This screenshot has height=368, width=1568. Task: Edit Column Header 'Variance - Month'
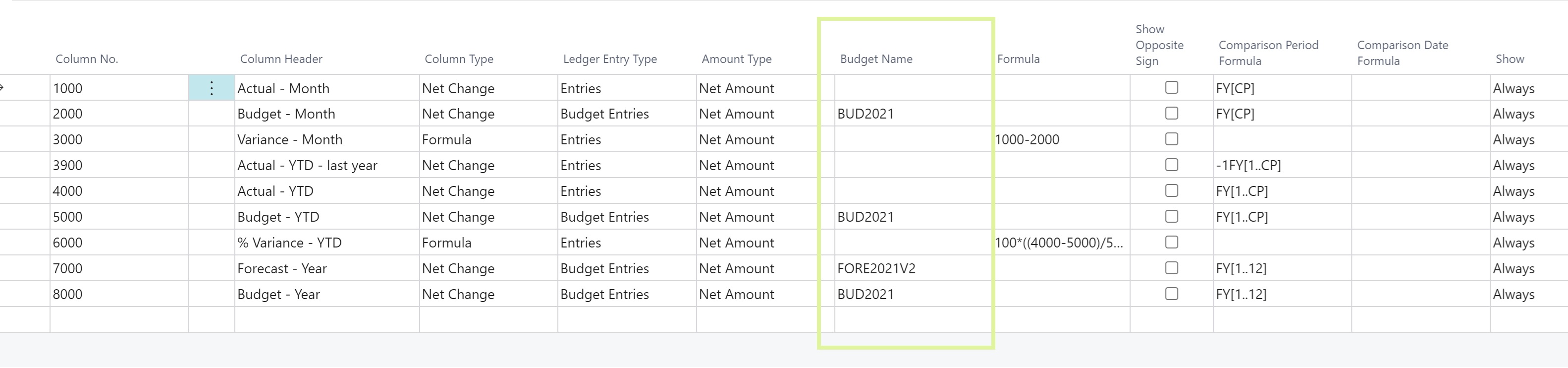326,139
